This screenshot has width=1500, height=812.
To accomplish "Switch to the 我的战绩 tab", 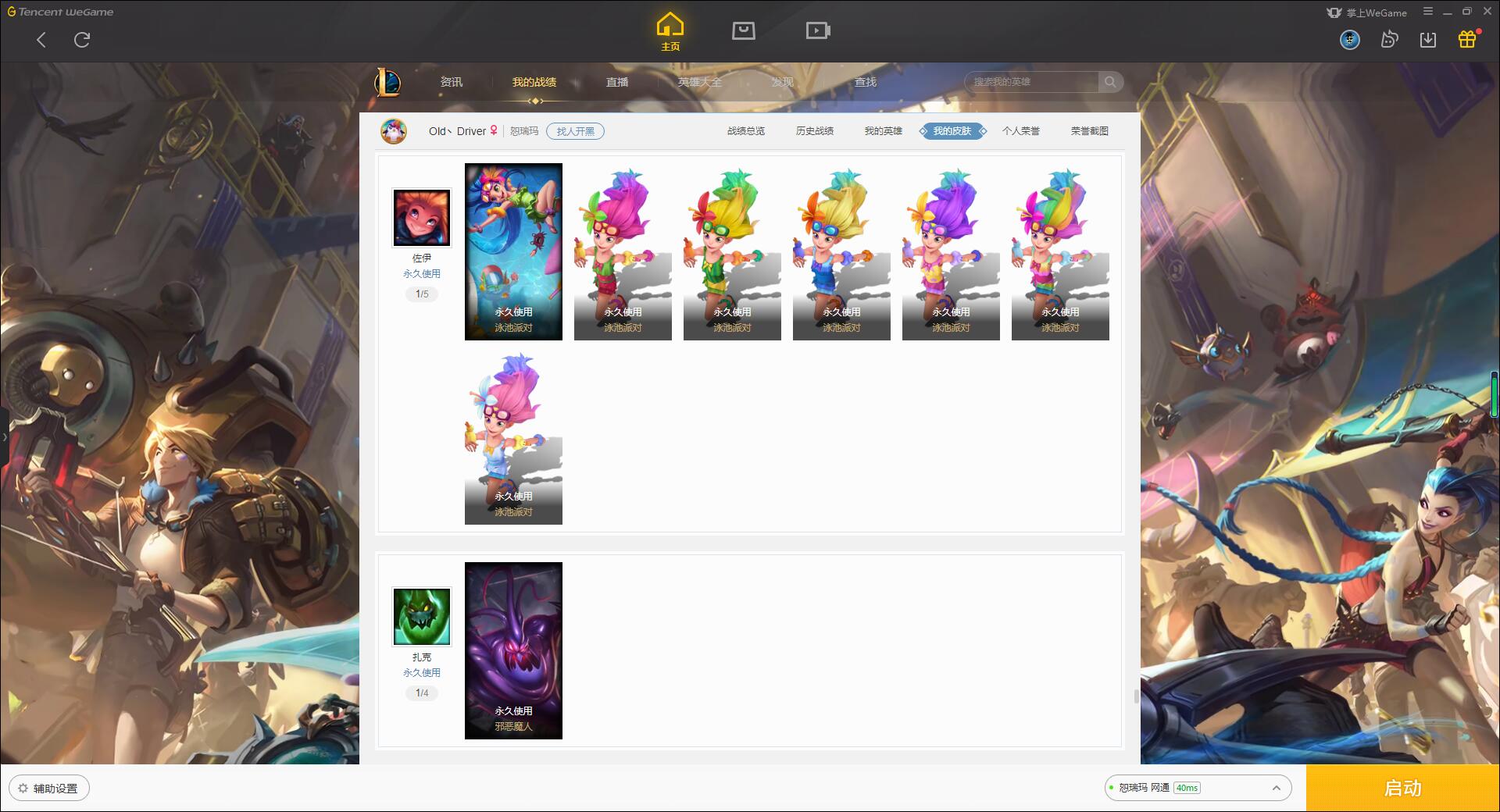I will 534,82.
